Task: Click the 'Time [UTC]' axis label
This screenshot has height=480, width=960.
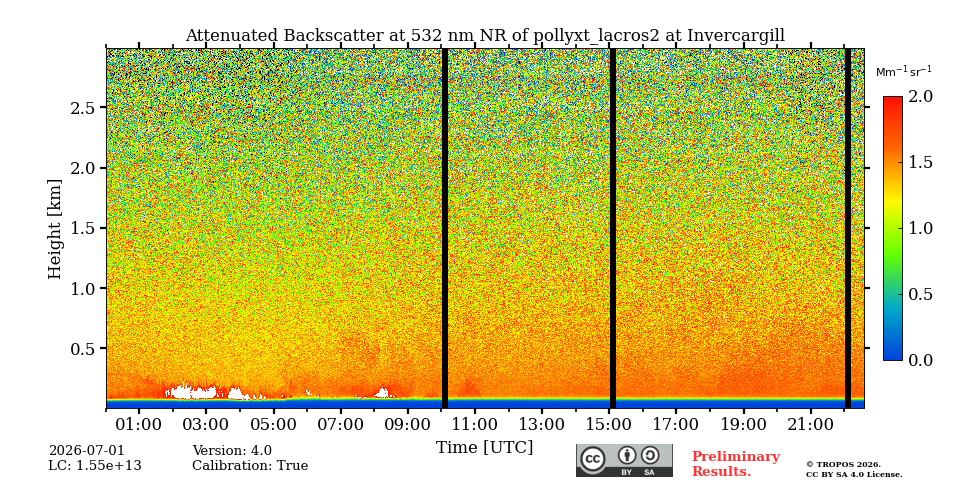Action: tap(484, 448)
